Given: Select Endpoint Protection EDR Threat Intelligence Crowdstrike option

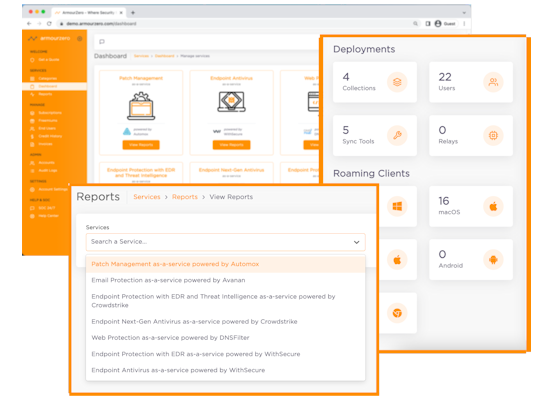Looking at the screenshot, I should pos(225,301).
